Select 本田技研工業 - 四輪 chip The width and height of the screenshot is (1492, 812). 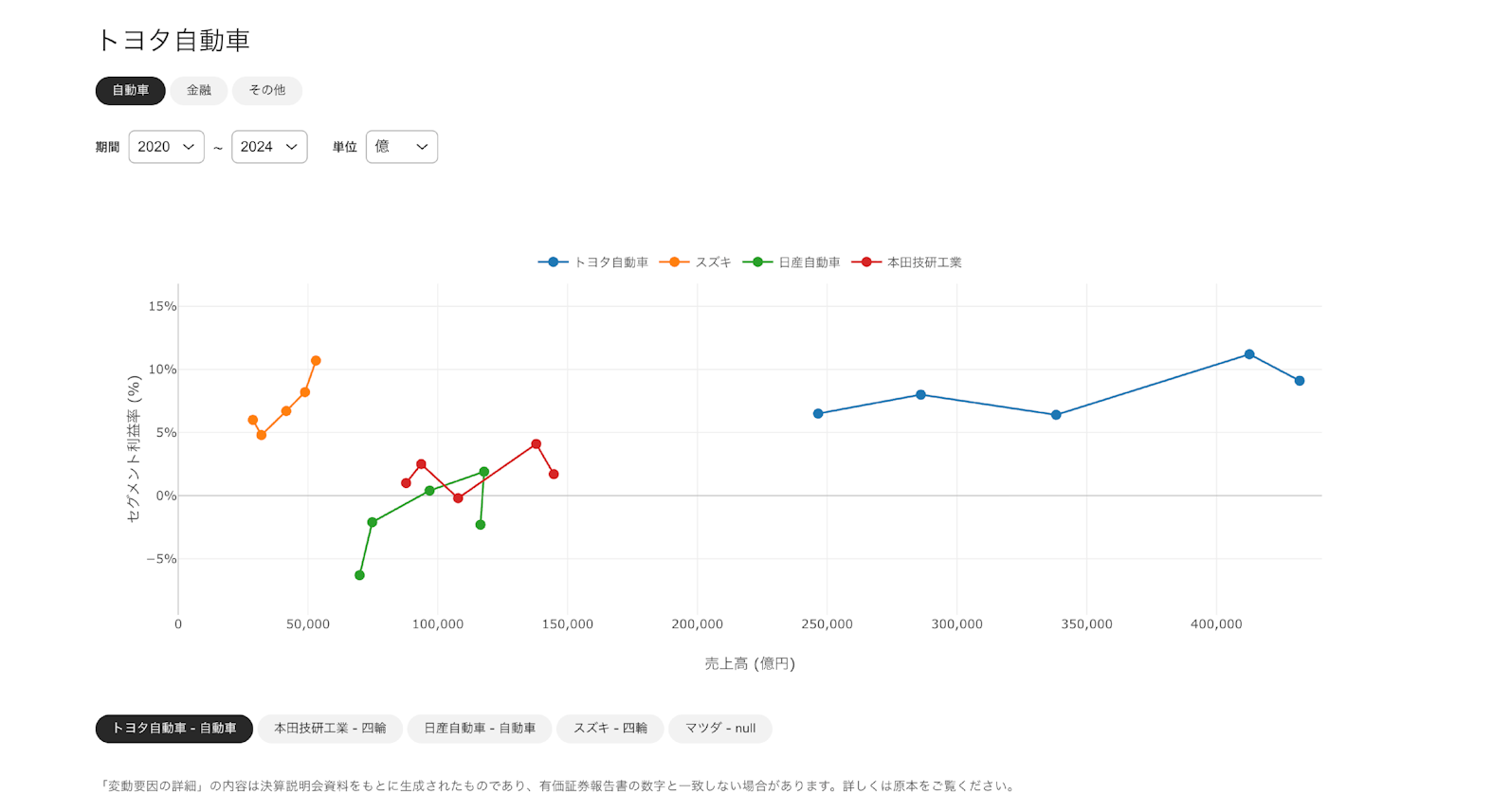pyautogui.click(x=330, y=729)
